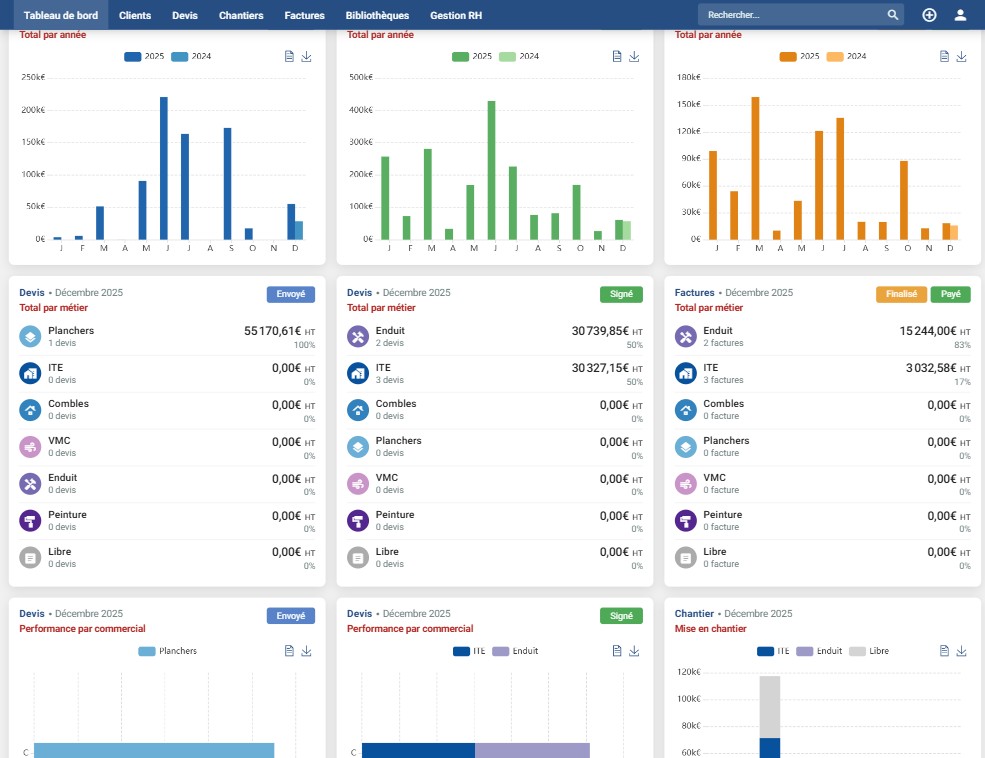Viewport: 985px width, 758px height.
Task: Click the search magnifier icon
Action: [892, 15]
